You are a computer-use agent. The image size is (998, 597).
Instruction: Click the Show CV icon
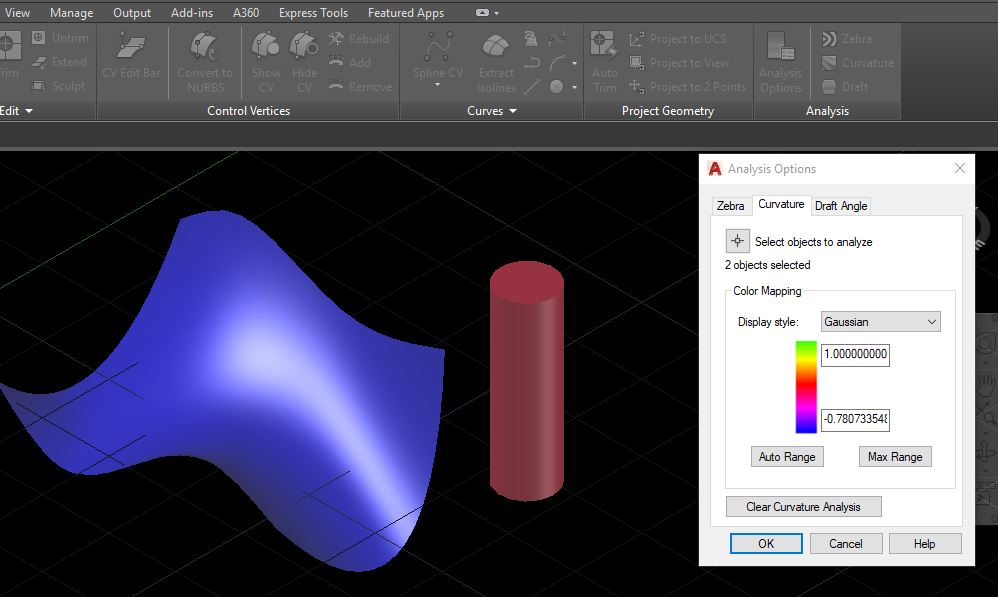[x=264, y=62]
